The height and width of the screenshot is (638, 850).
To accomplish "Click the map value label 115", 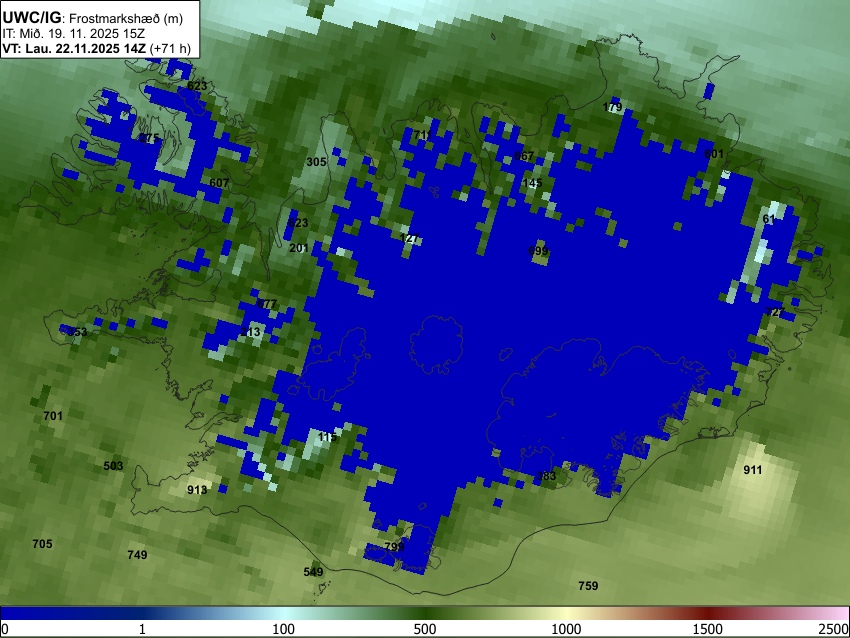I will pos(327,437).
